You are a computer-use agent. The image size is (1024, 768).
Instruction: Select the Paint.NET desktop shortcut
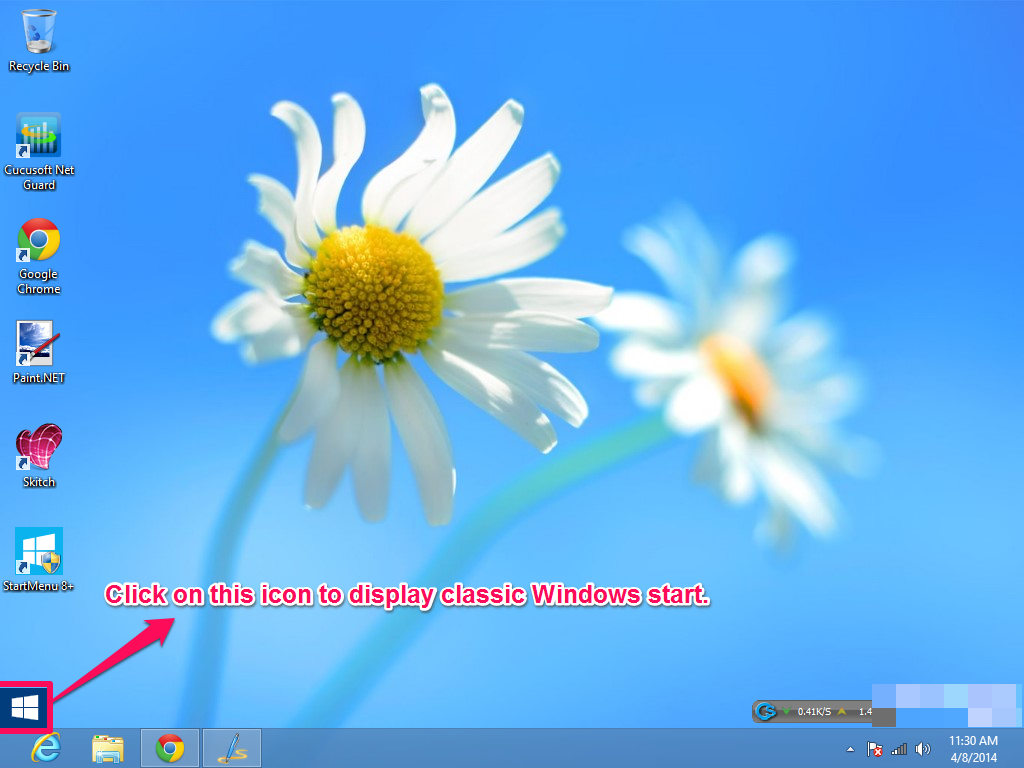39,353
